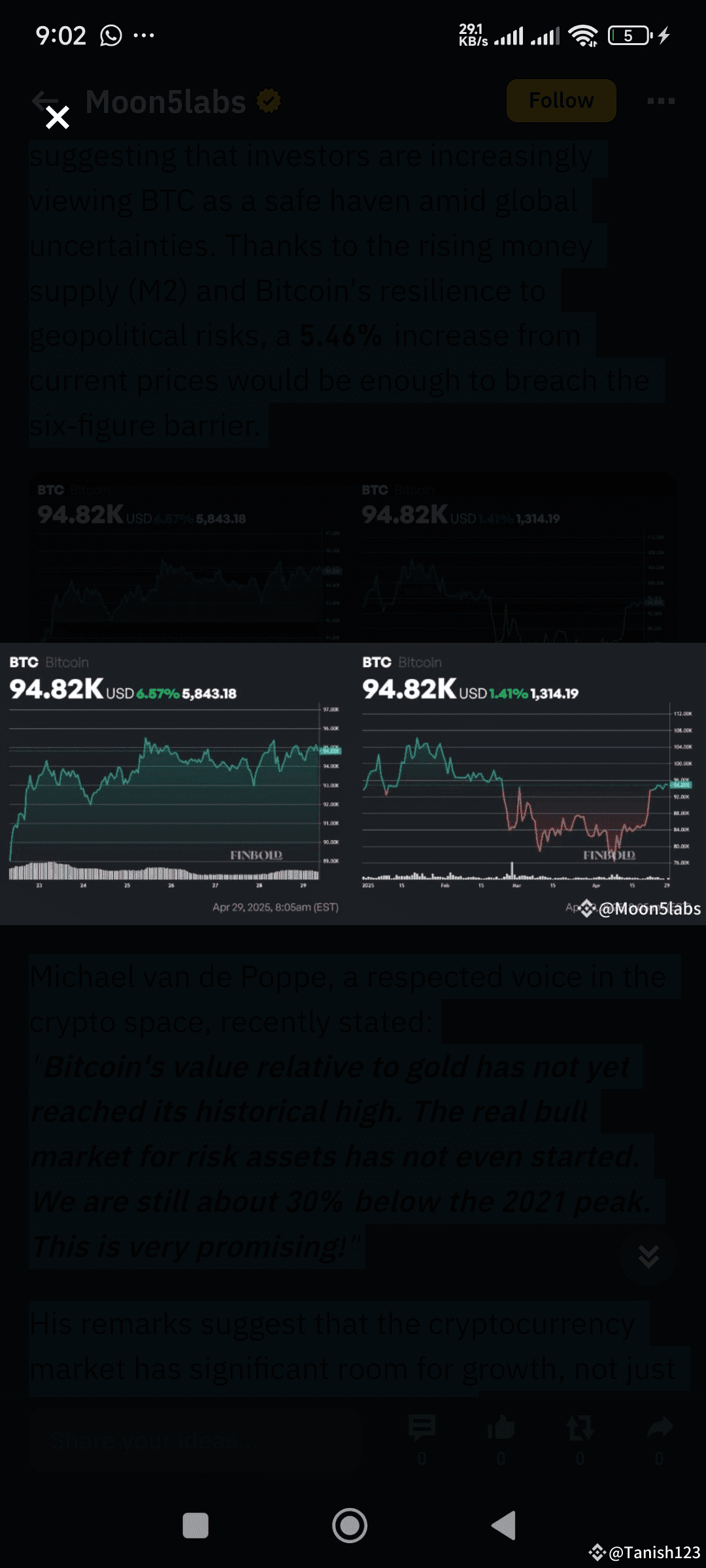
Task: Focus the 'Share your ideas' input field
Action: coord(196,1440)
